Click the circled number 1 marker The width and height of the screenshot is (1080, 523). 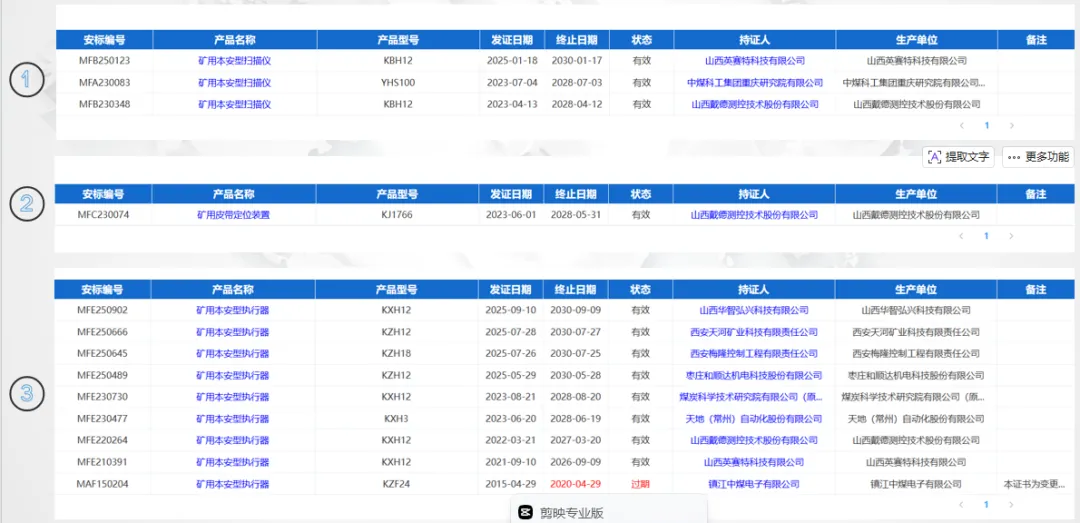pyautogui.click(x=27, y=81)
